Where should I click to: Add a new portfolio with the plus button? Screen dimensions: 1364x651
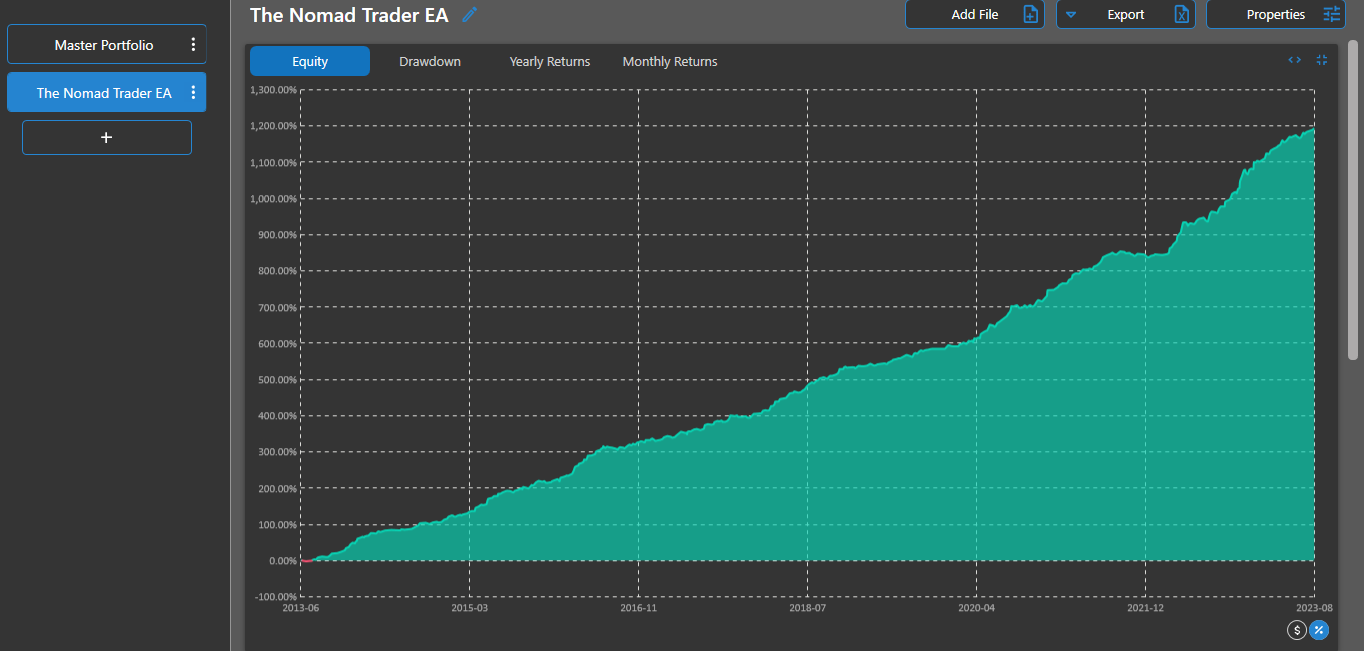[x=106, y=137]
